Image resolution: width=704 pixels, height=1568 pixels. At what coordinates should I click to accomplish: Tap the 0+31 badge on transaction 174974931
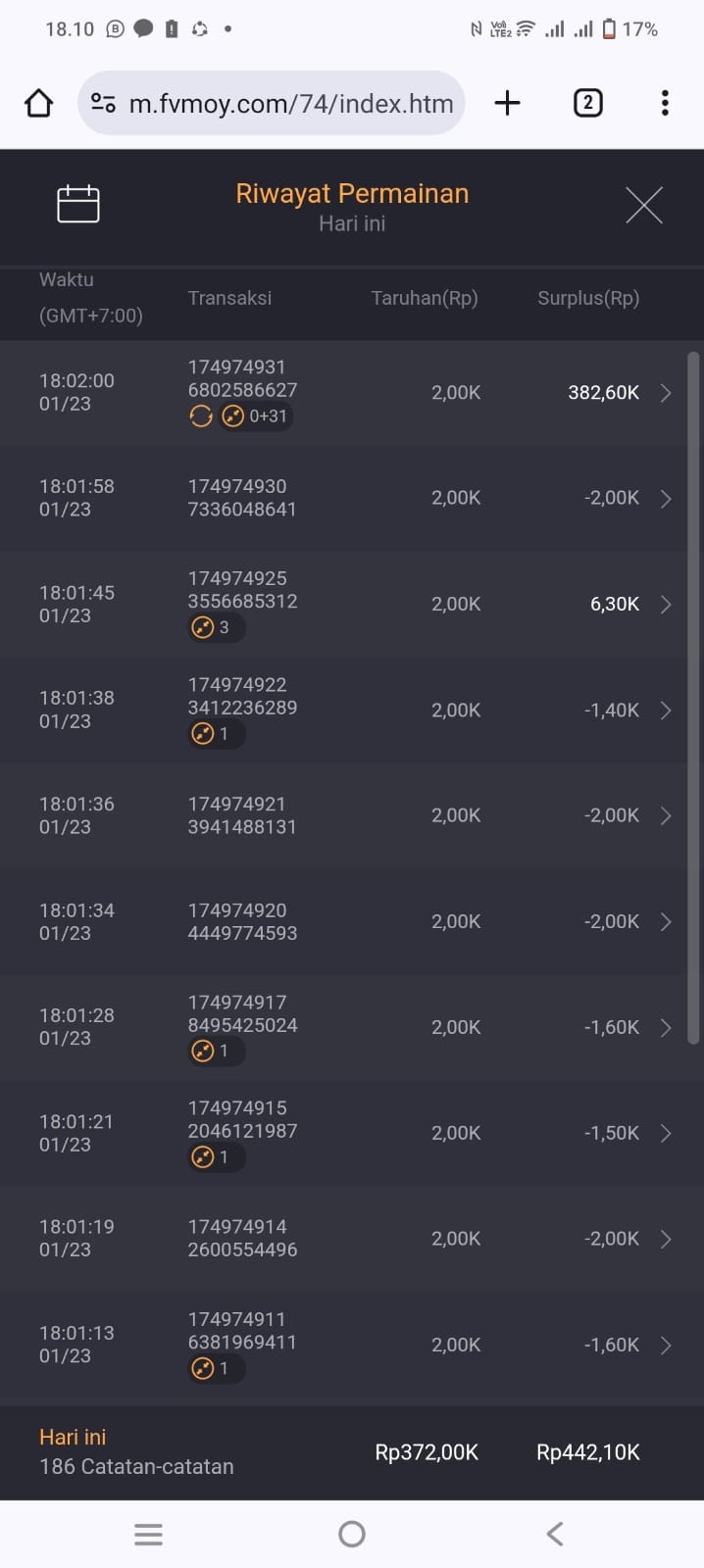pos(256,416)
